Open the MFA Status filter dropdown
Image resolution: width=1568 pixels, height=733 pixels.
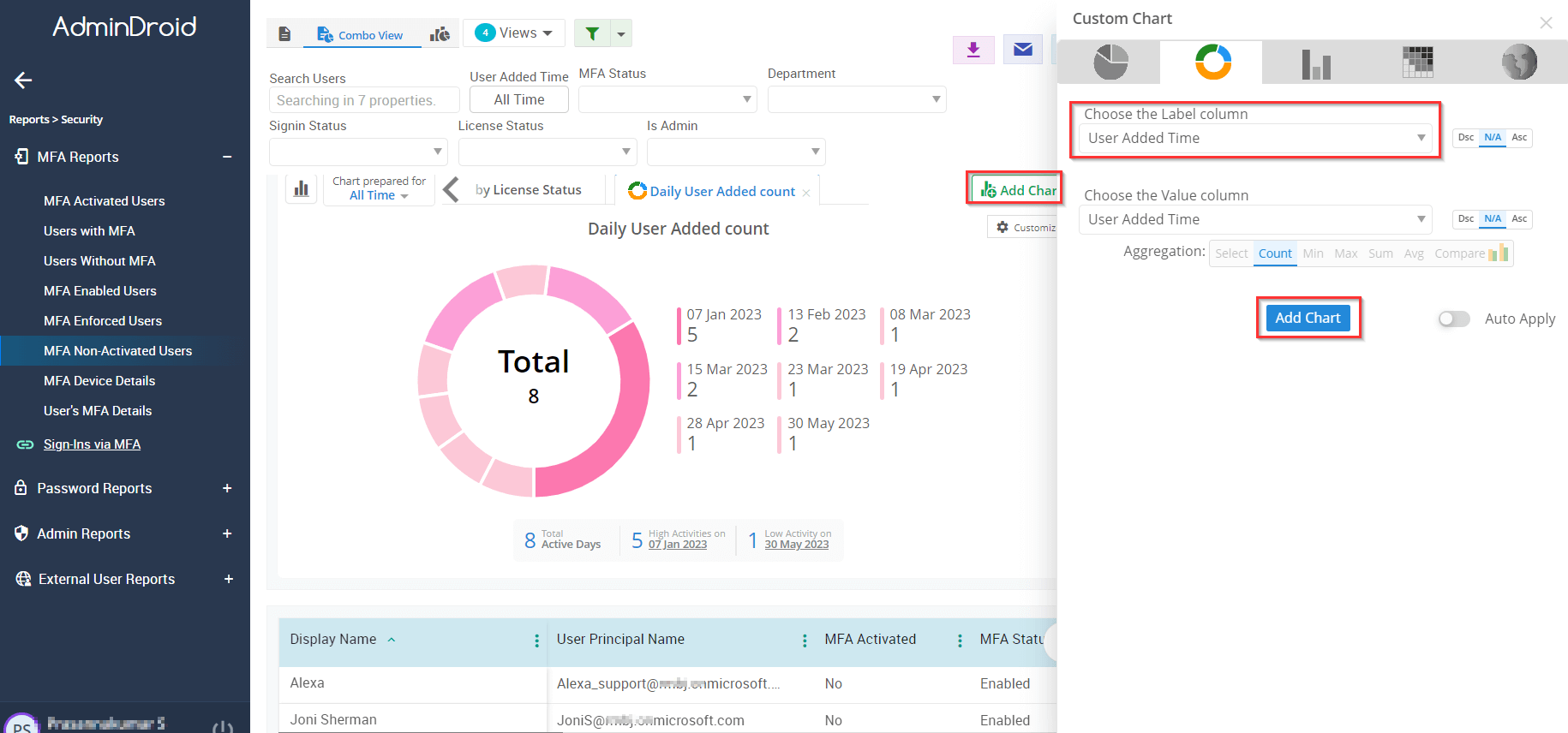tap(667, 99)
